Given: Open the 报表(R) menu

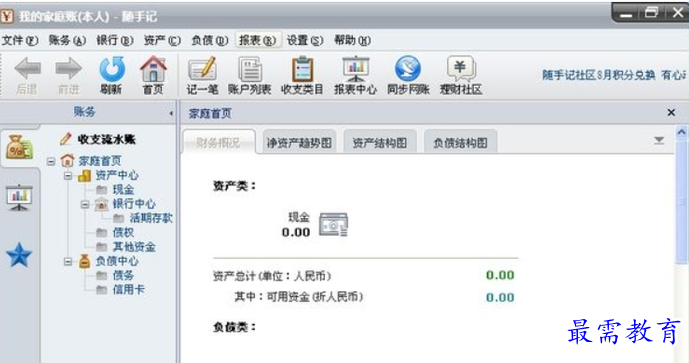Looking at the screenshot, I should 257,40.
